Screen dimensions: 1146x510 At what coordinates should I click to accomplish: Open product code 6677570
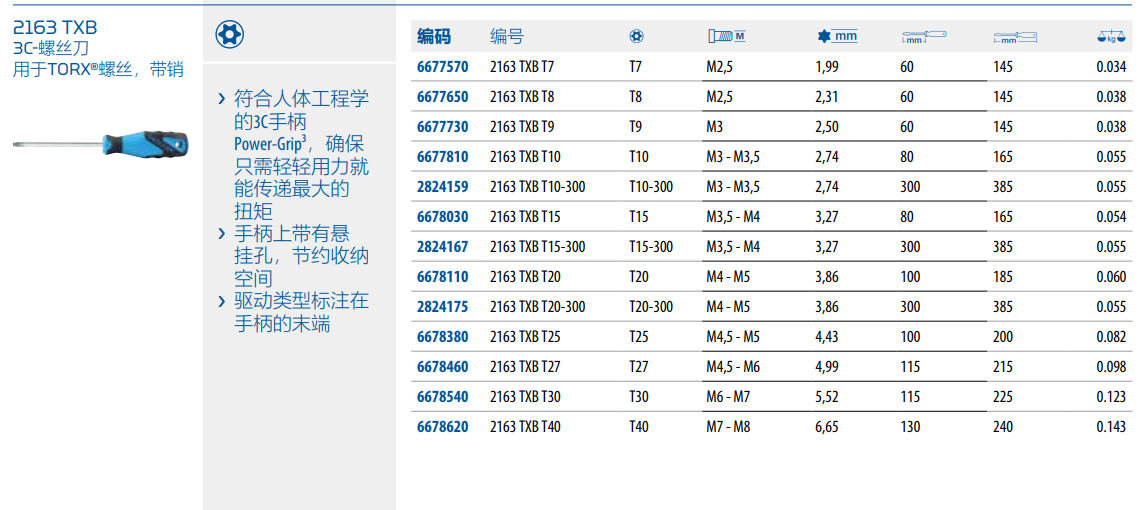click(x=442, y=67)
